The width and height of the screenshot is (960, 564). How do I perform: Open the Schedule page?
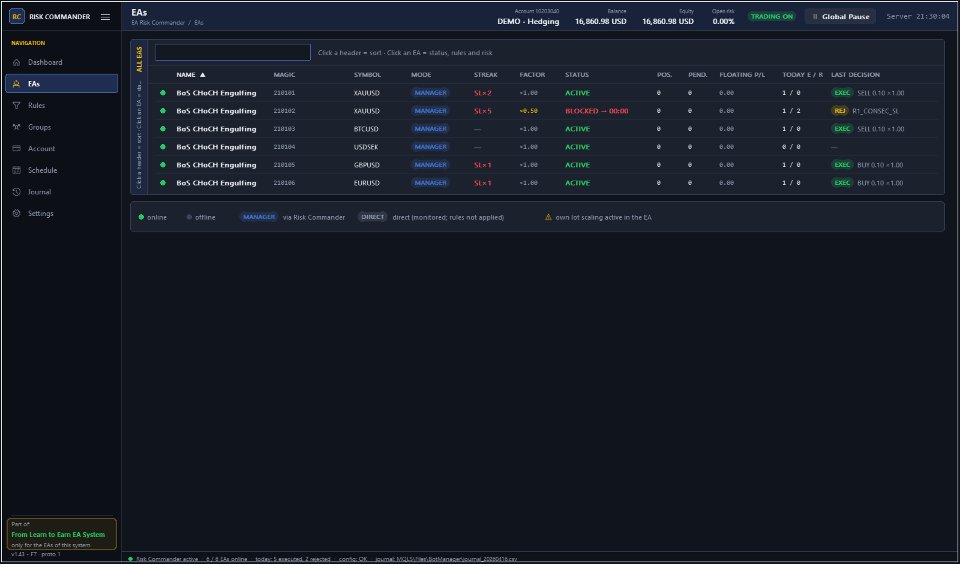[x=61, y=170]
